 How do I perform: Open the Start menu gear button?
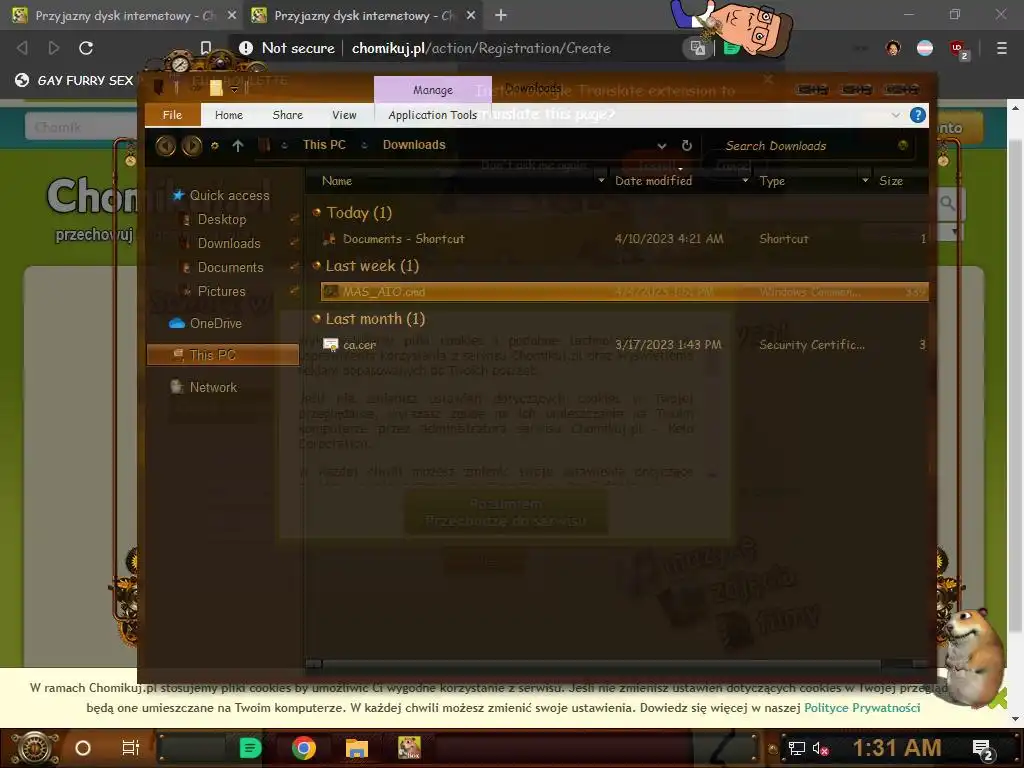click(35, 748)
